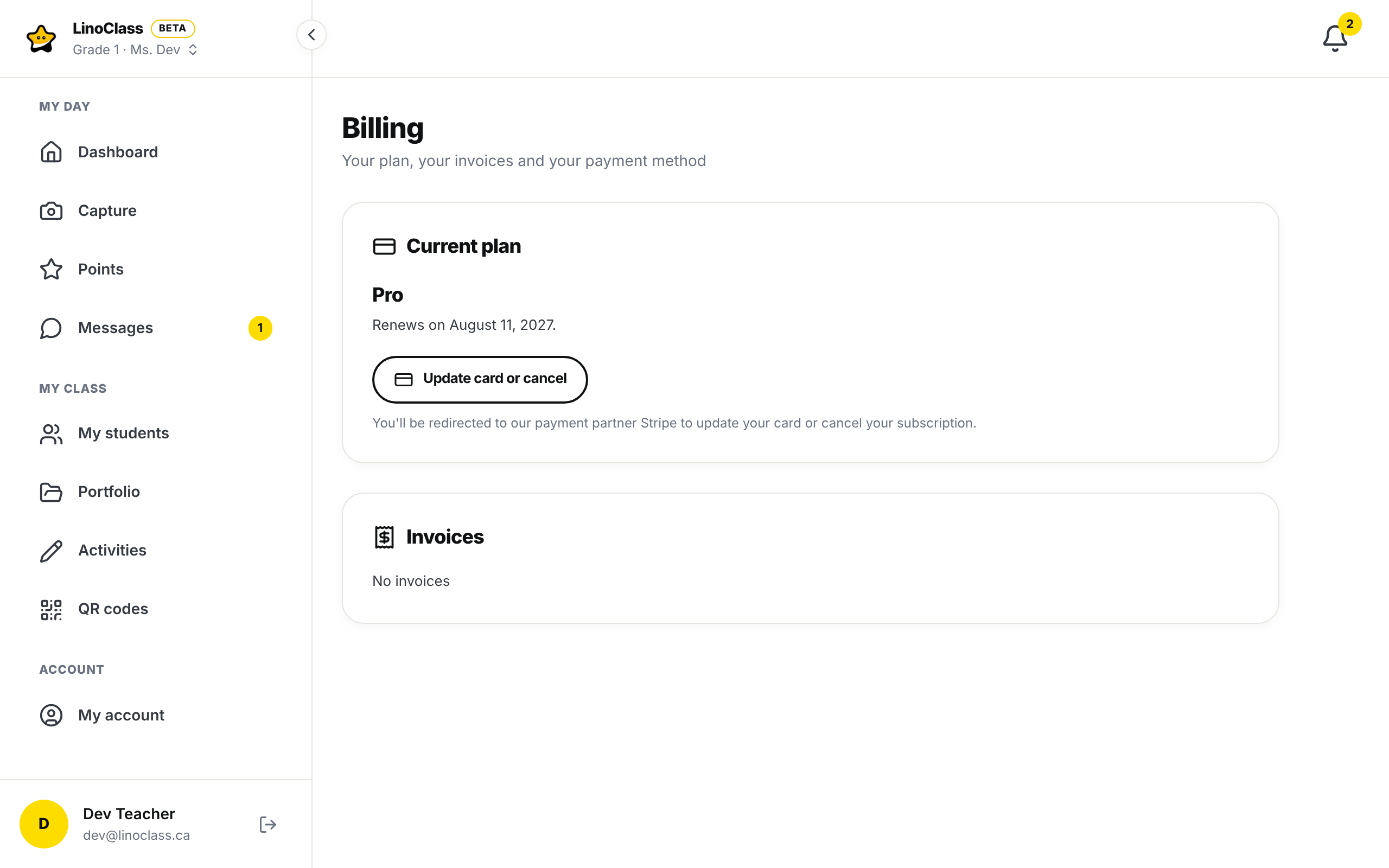
Task: Click the BETA badge
Action: pos(173,28)
